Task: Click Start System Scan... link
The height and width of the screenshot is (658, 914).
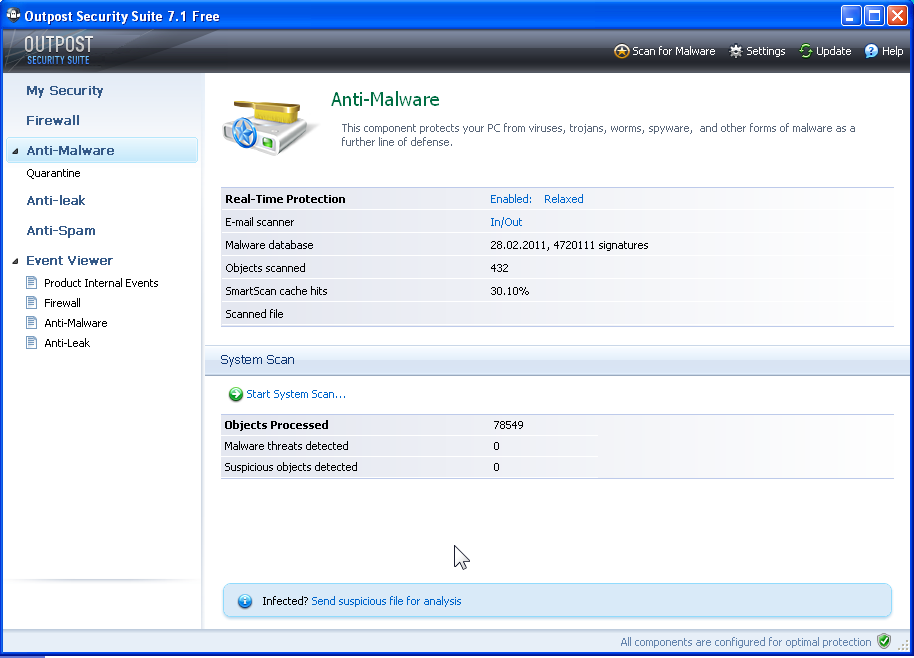Action: [x=296, y=395]
